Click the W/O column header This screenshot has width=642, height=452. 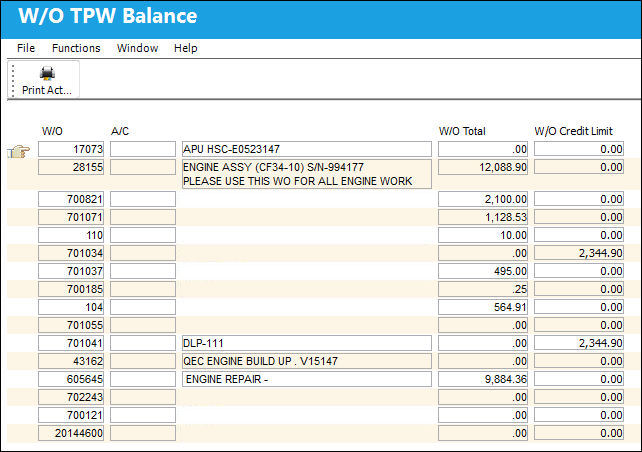coord(52,131)
